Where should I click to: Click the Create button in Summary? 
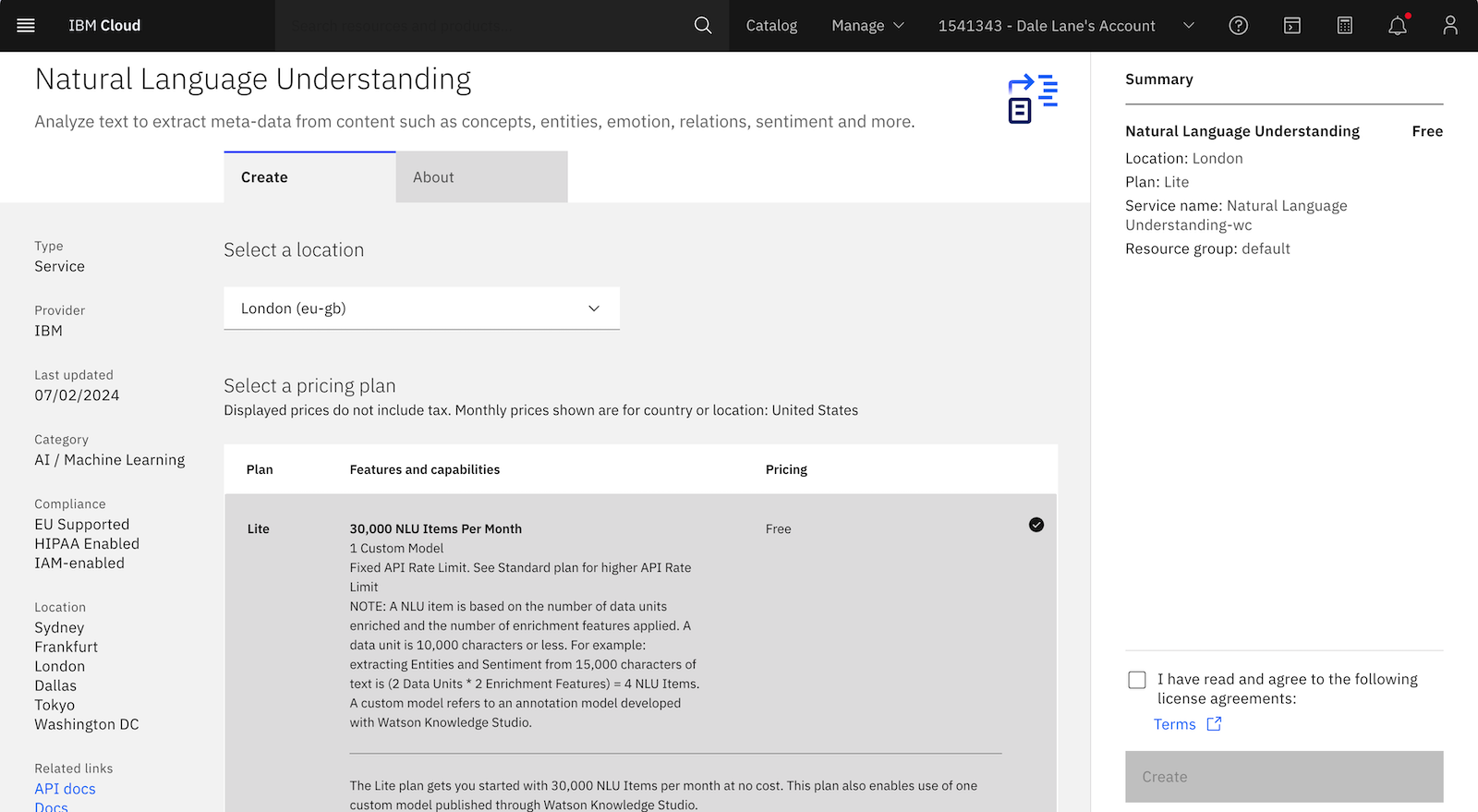click(x=1283, y=777)
